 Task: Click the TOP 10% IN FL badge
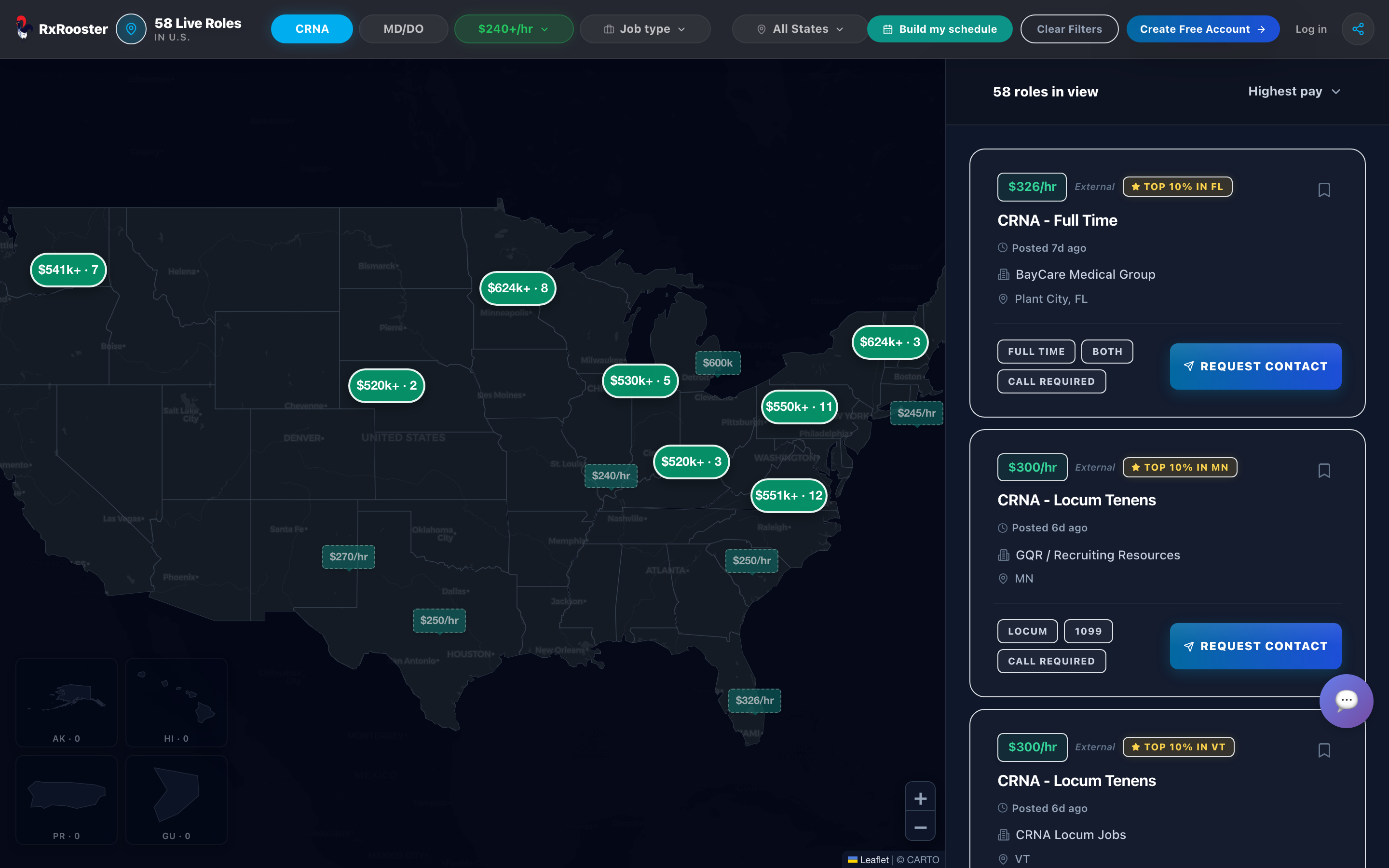click(x=1177, y=187)
